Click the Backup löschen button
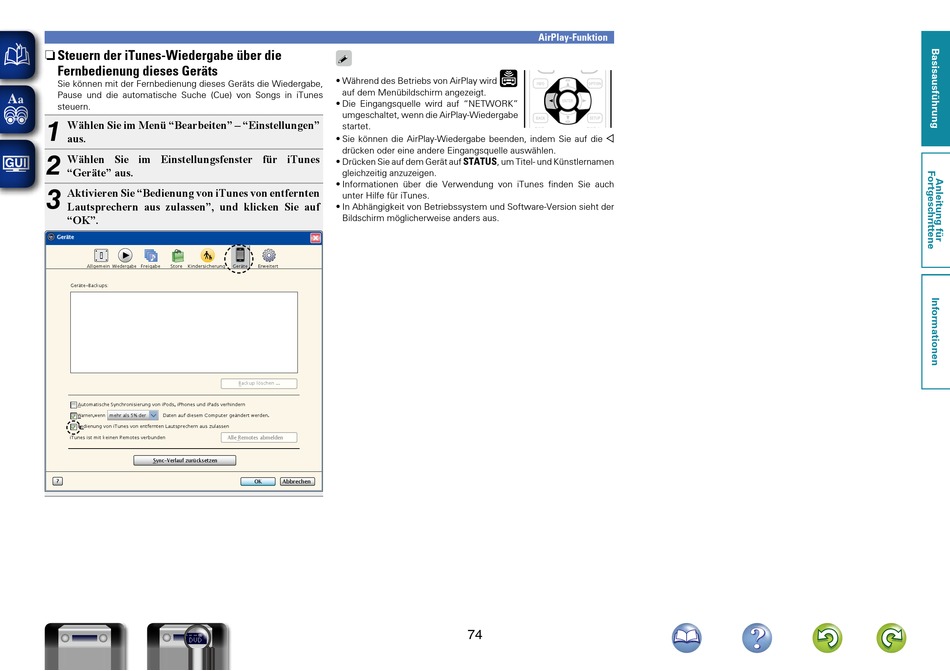This screenshot has width=950, height=671. tap(259, 383)
